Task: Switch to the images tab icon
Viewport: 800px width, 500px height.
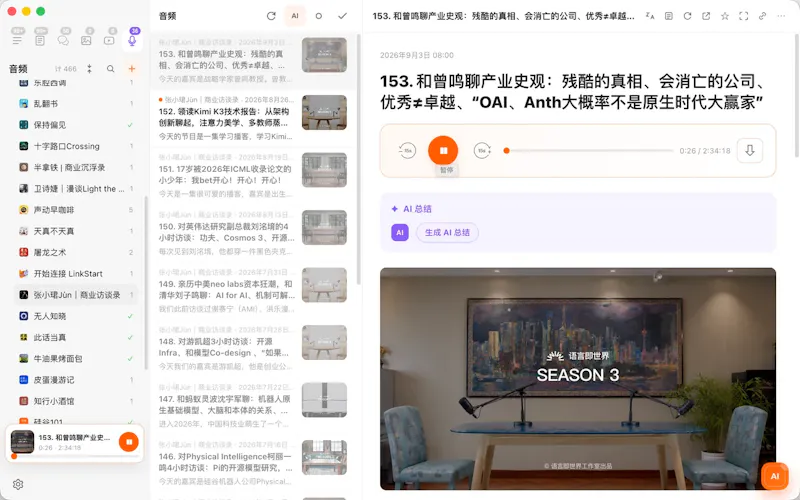Action: [86, 40]
